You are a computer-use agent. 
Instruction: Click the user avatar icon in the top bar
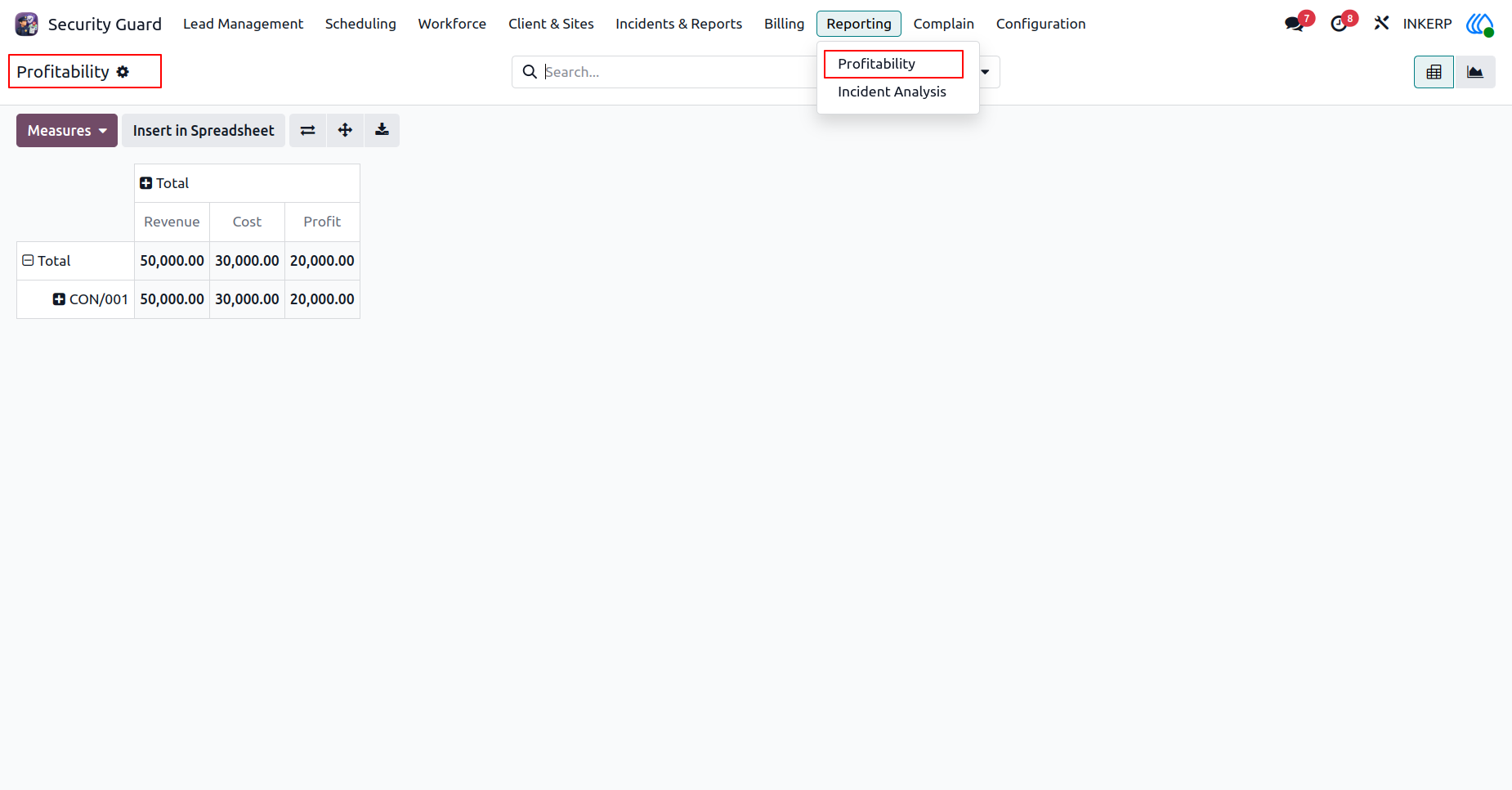[x=1480, y=24]
